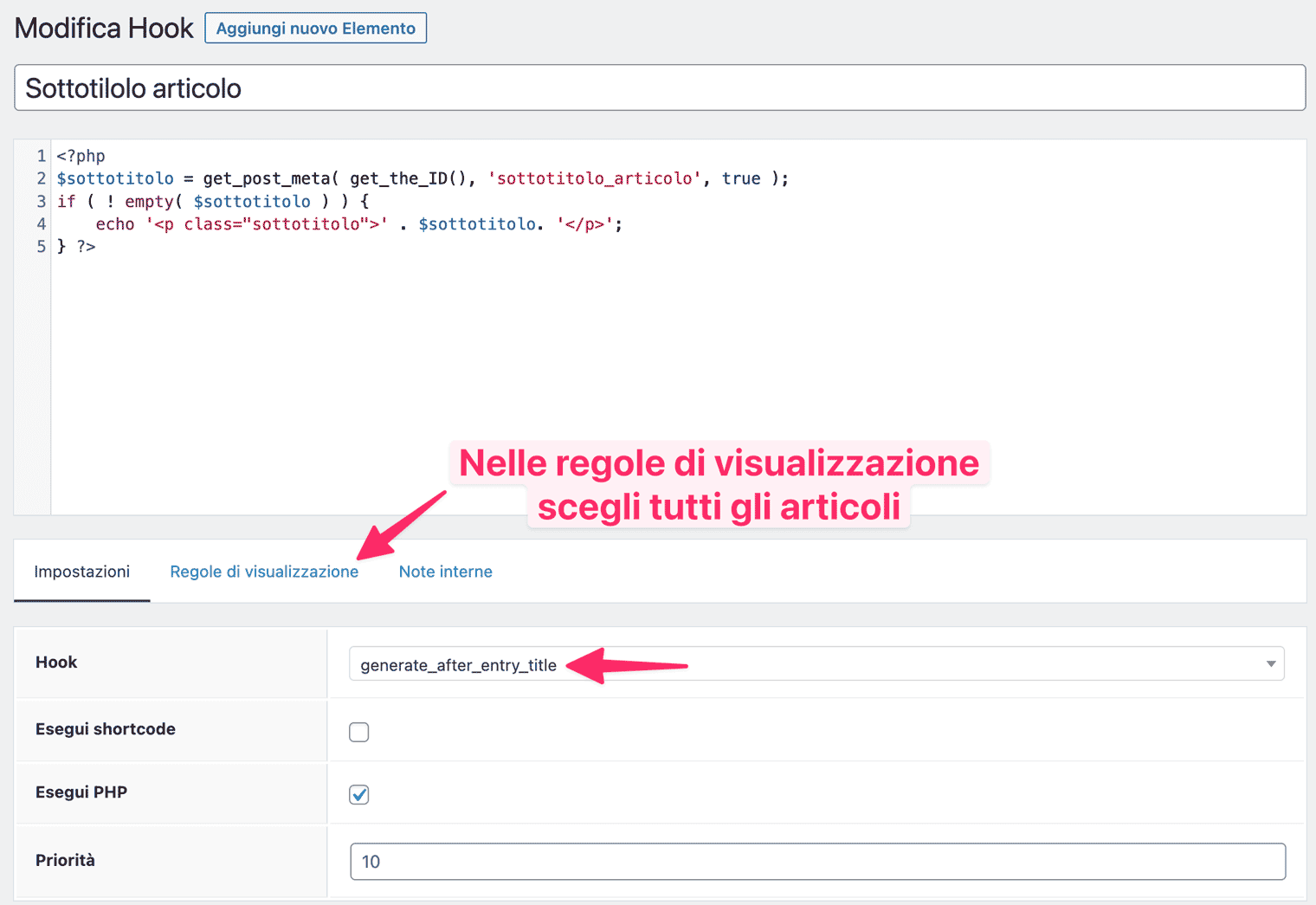Open the Hook dropdown generate_after_entry_title
Screen dimensions: 1316x905
coord(816,664)
